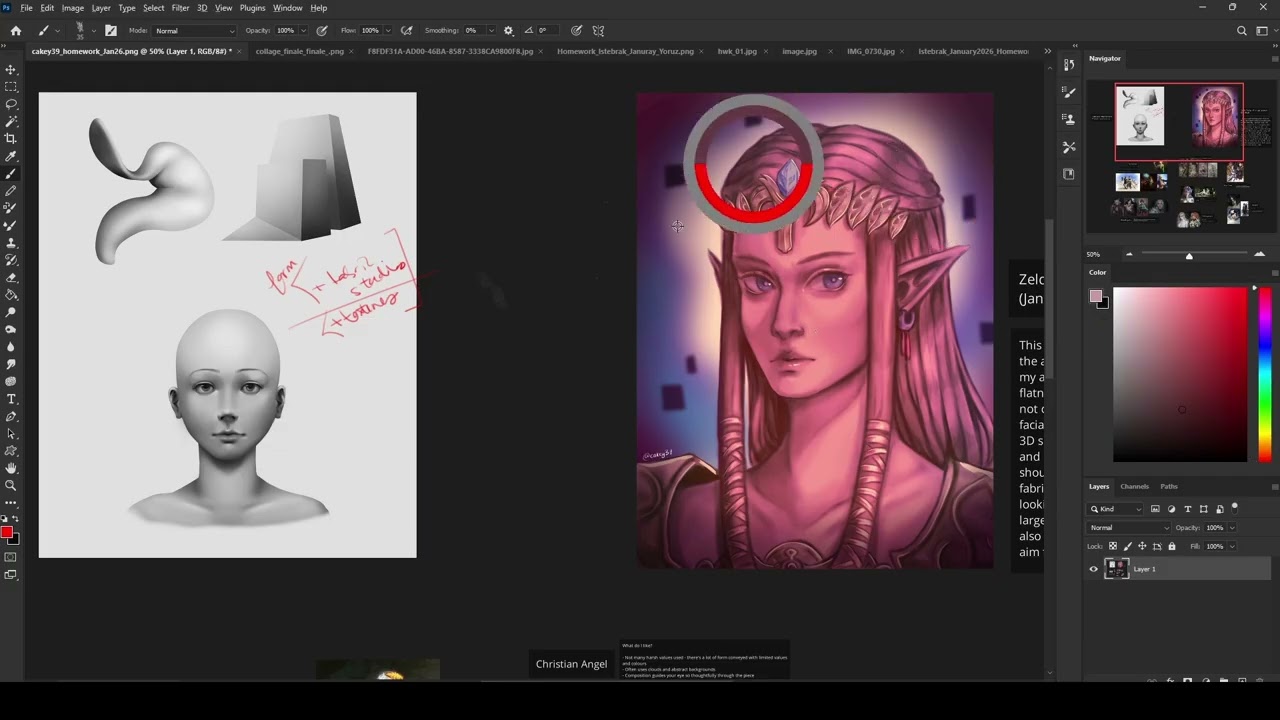1280x720 pixels.
Task: Open the File menu
Action: pos(26,8)
